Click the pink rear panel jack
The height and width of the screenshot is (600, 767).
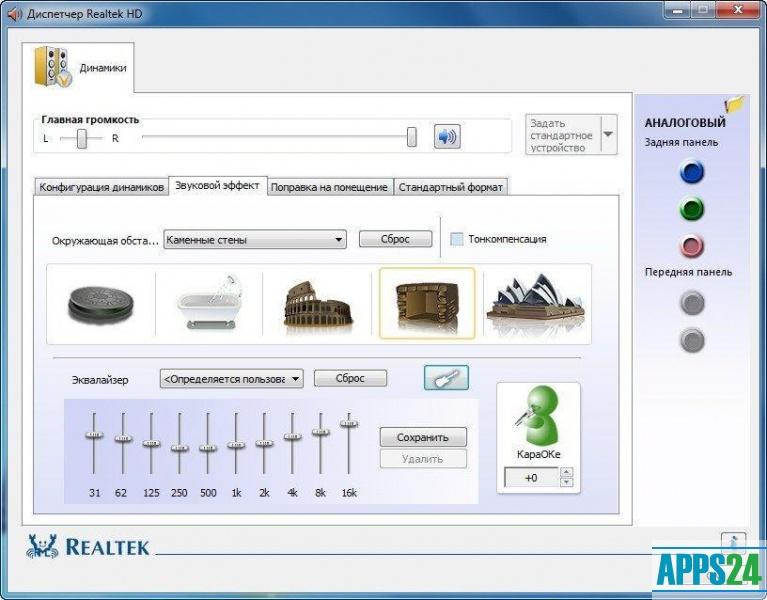(x=692, y=246)
